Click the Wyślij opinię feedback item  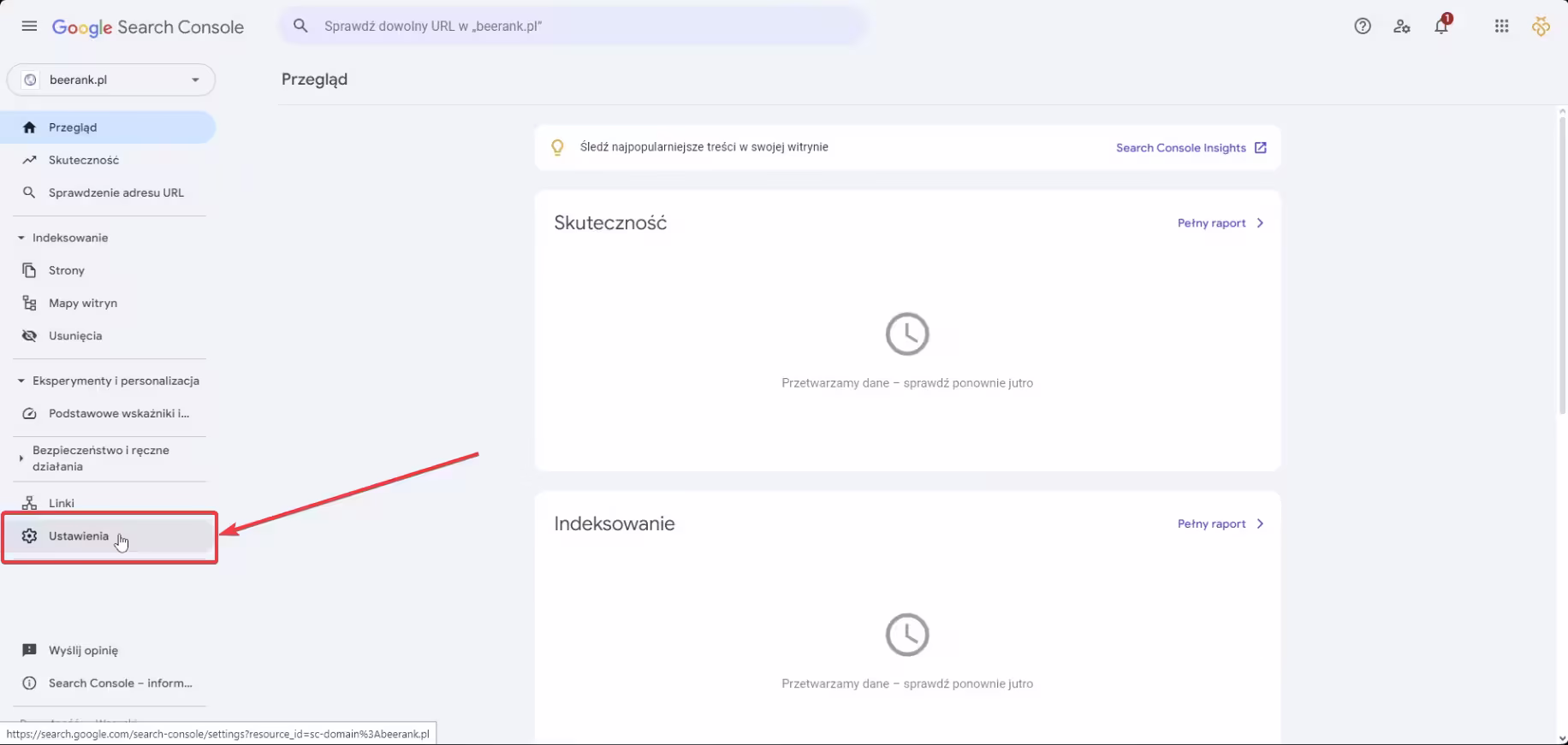point(83,650)
